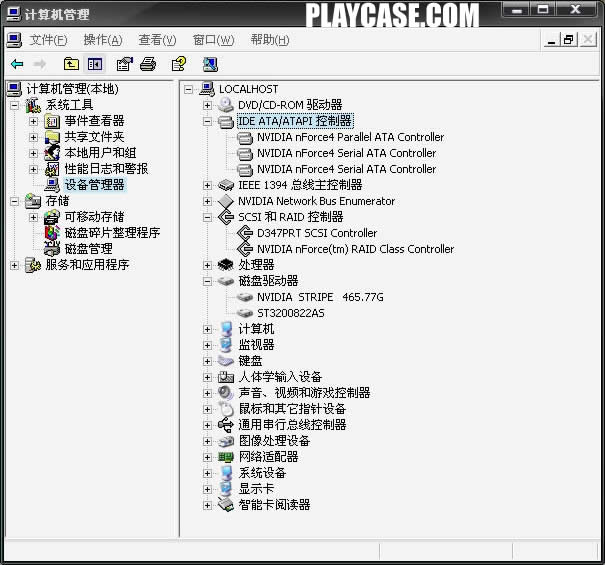Screen dimensions: 605x565
Task: Click the 网络适配器 network card icon
Action: (226, 457)
